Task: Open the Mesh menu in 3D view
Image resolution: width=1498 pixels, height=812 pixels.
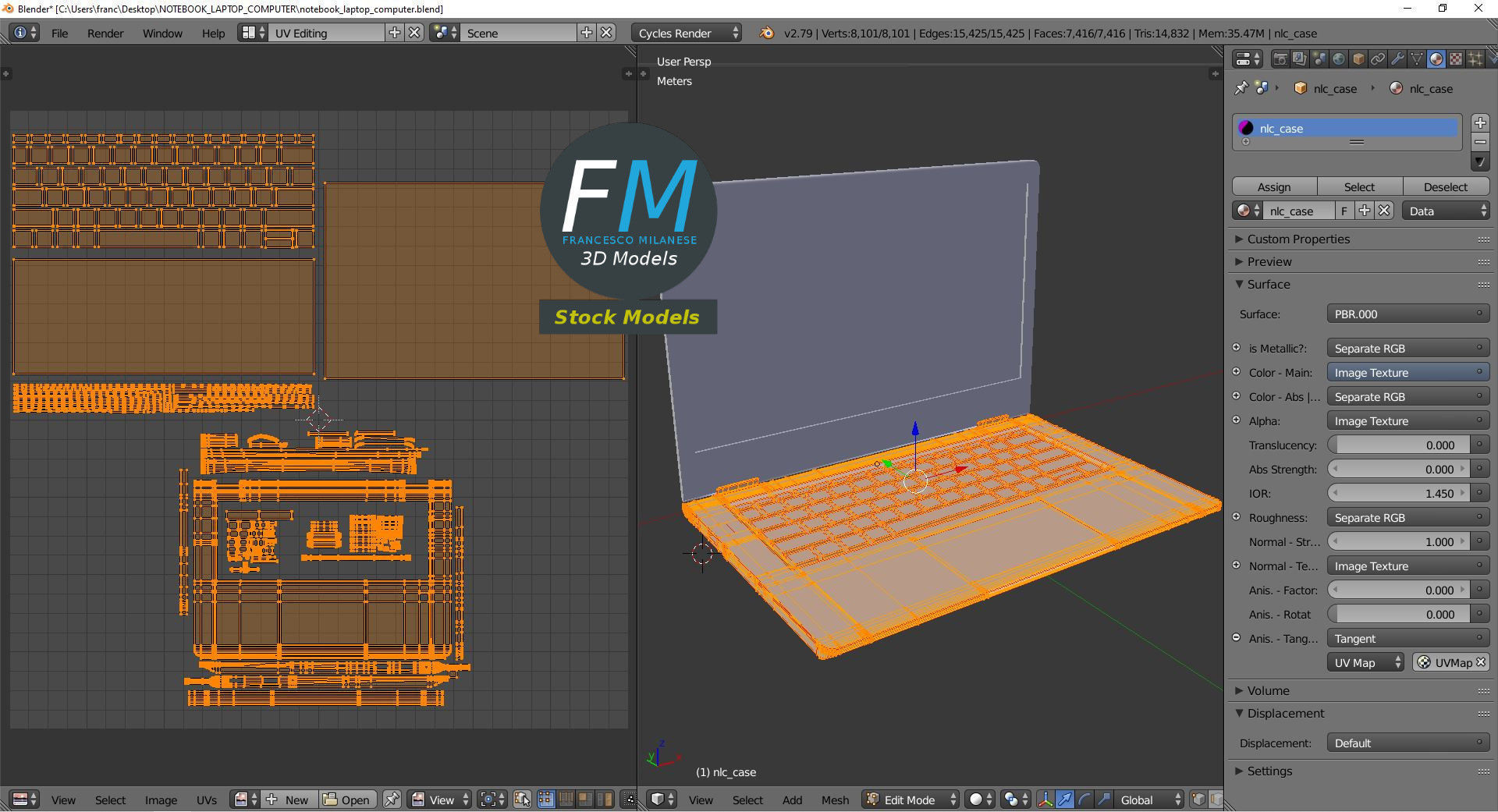Action: (835, 800)
